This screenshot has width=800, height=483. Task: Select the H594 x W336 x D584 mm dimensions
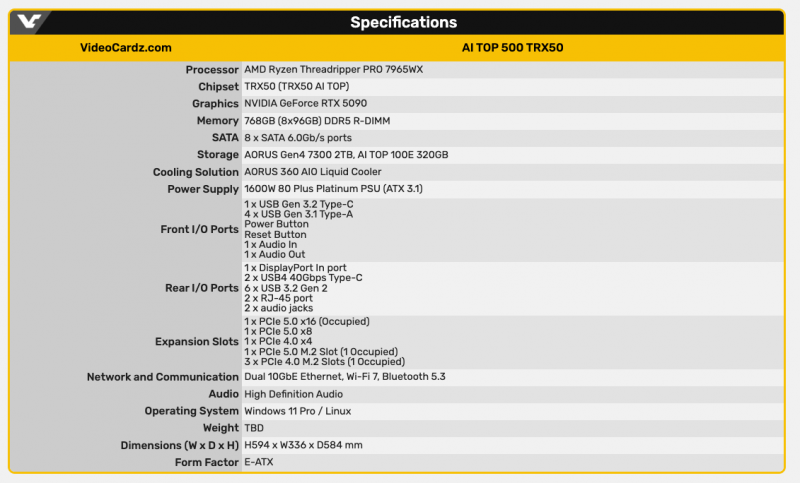point(303,445)
